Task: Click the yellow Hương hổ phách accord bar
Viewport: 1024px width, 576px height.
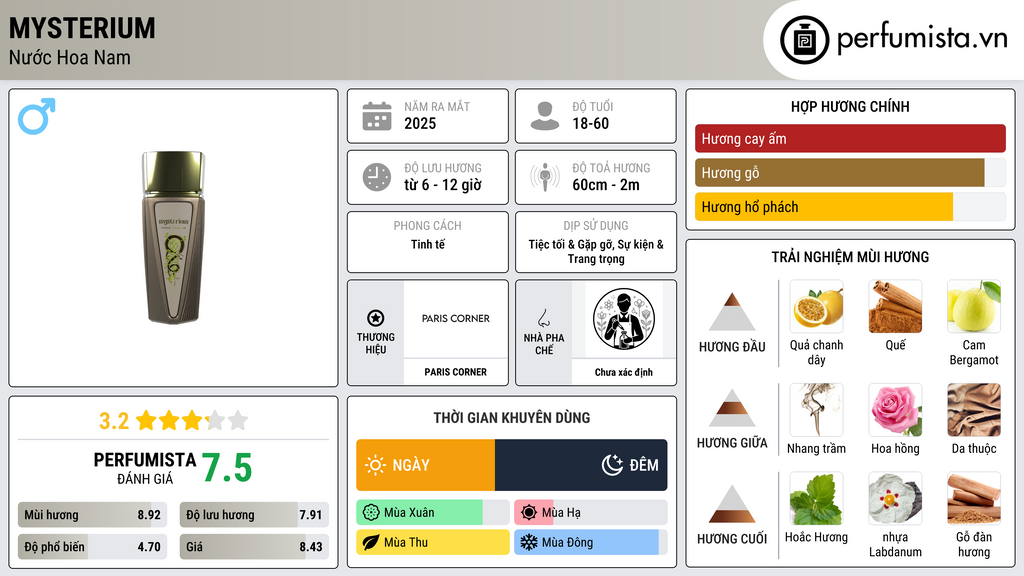Action: (824, 207)
